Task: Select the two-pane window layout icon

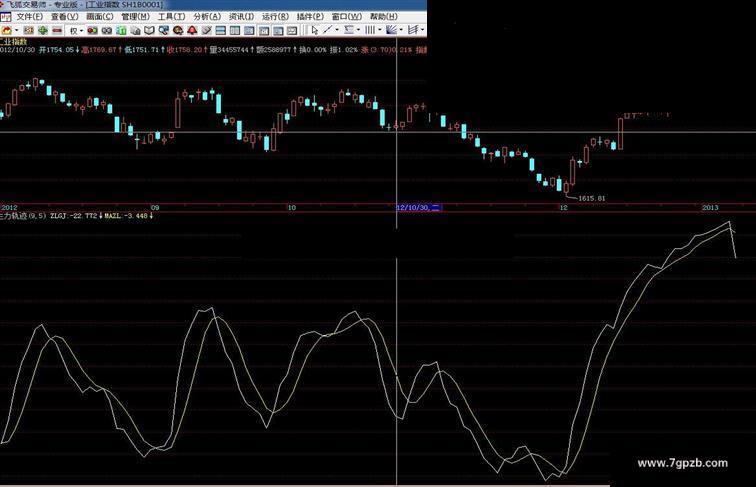Action: pyautogui.click(x=235, y=30)
